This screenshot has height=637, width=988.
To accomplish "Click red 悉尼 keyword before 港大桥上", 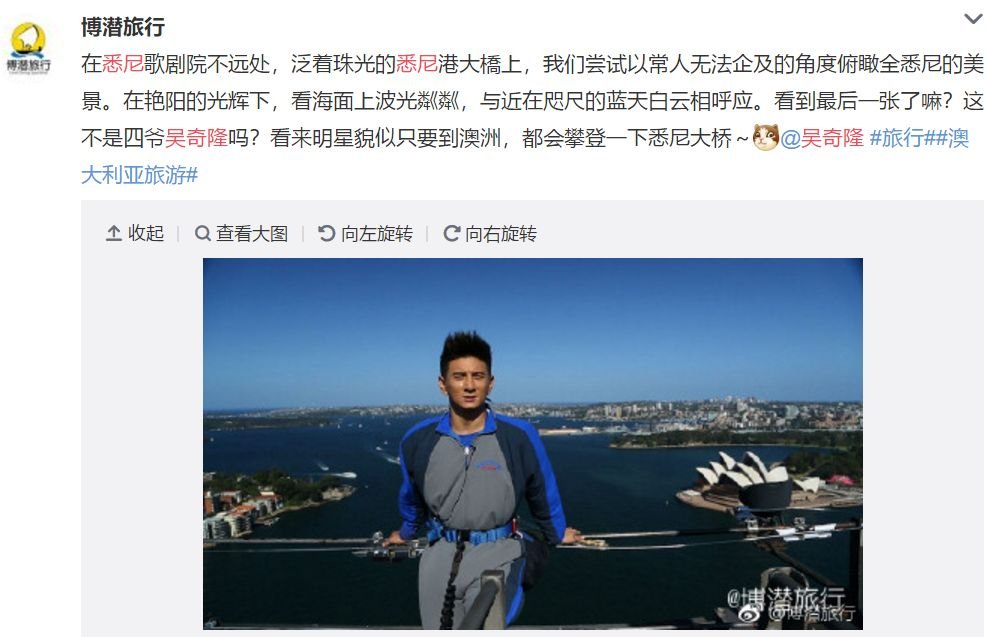I will point(416,64).
